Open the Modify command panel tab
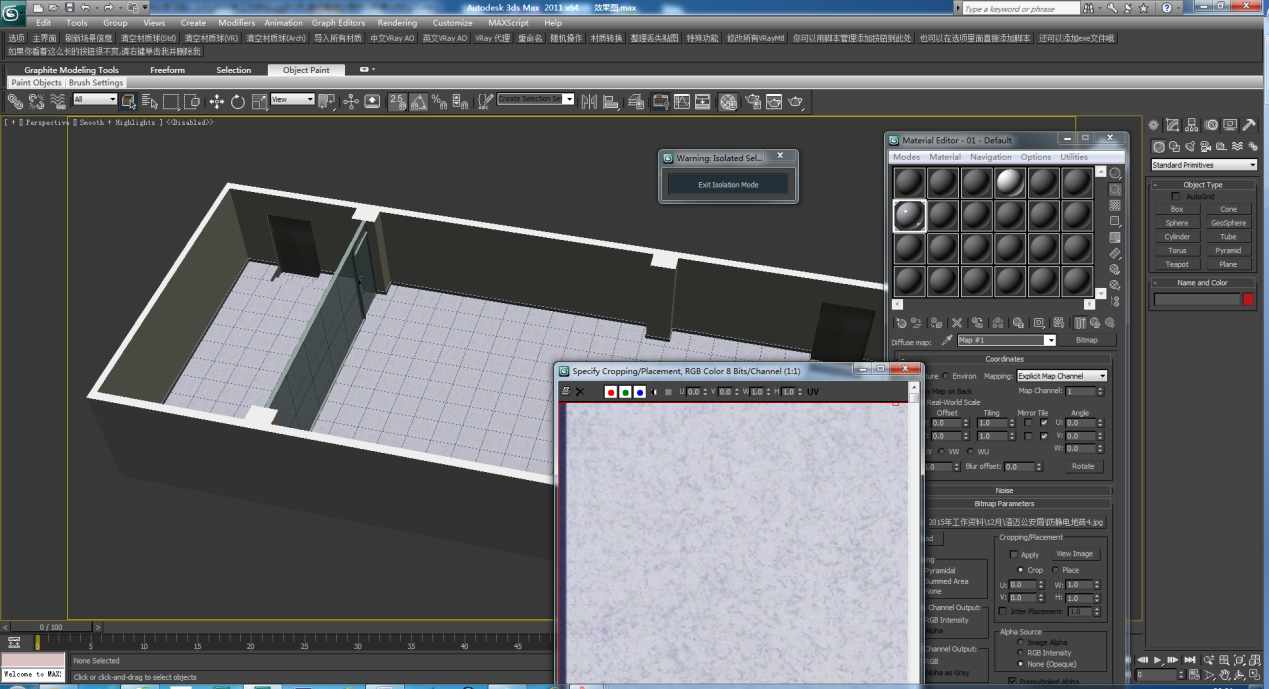Viewport: 1269px width, 689px height. click(x=1173, y=125)
